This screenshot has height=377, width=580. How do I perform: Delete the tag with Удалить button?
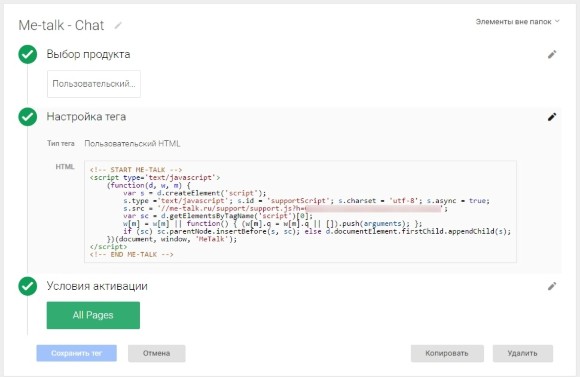coord(522,353)
